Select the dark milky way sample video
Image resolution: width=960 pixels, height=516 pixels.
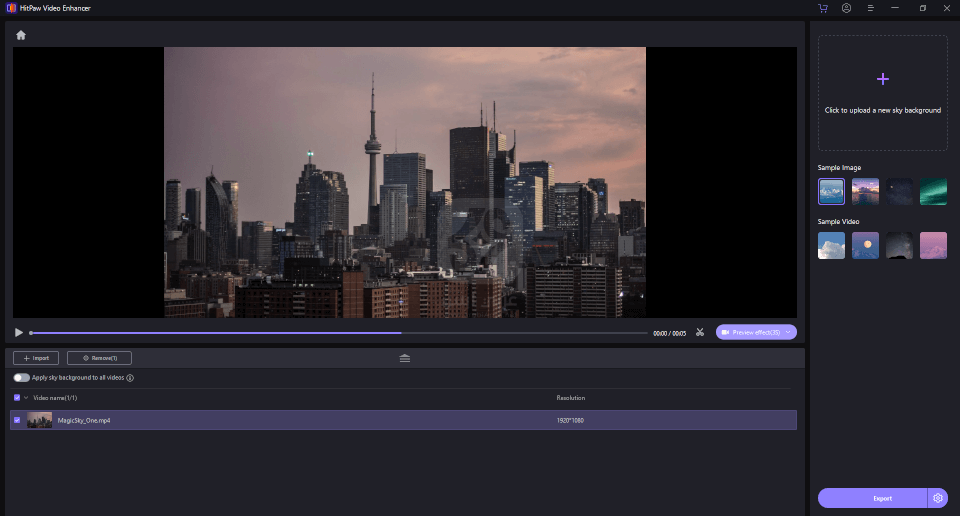(899, 245)
